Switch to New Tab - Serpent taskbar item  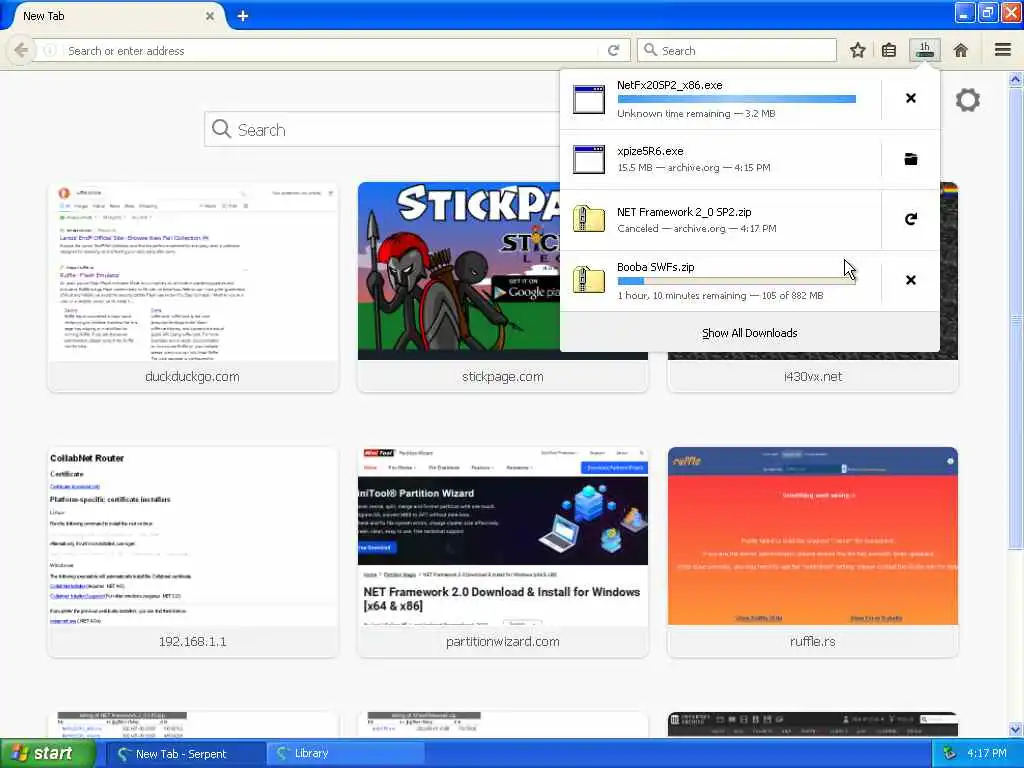(x=184, y=754)
